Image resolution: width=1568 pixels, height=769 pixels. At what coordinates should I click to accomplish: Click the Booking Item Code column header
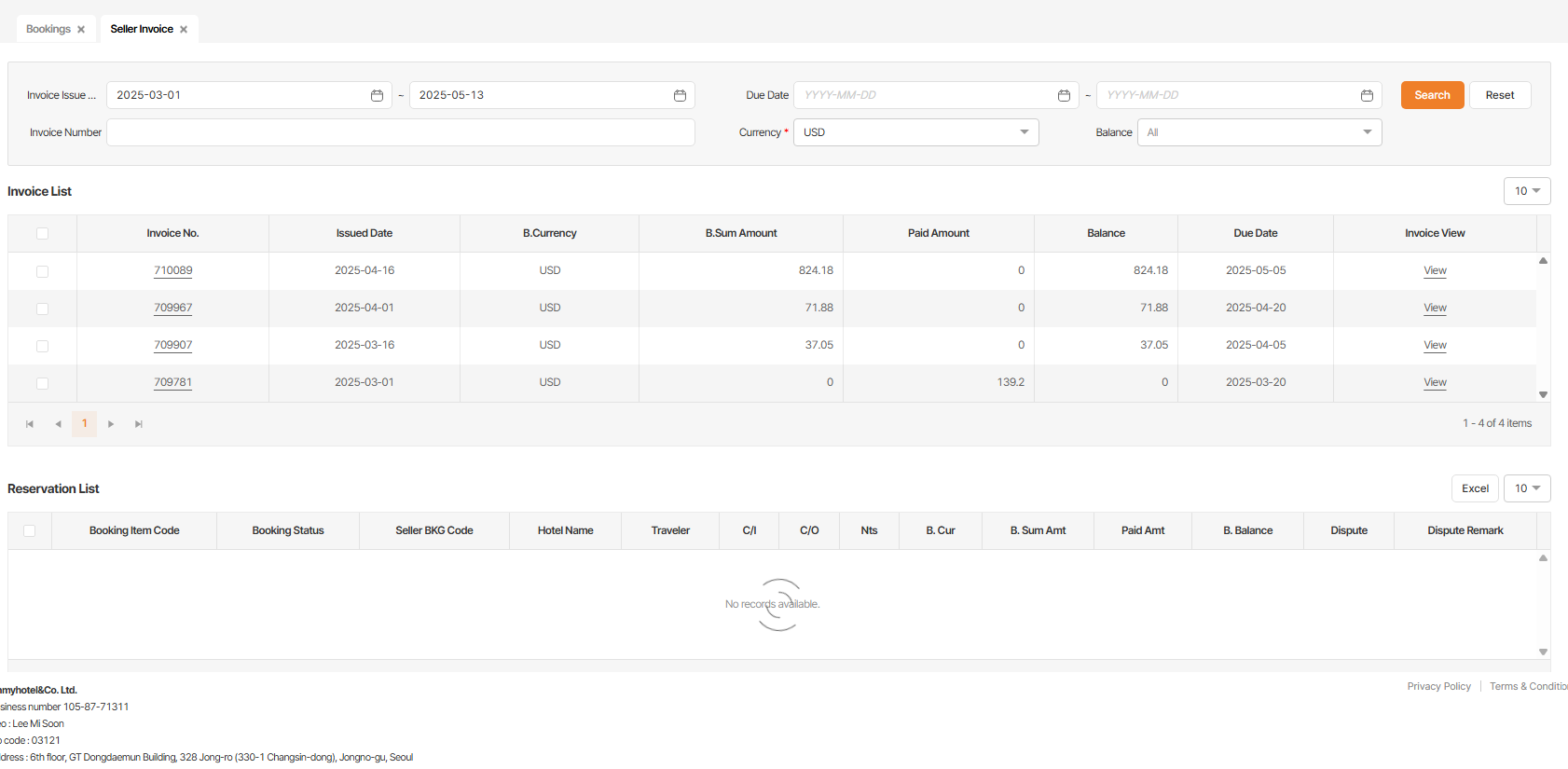click(134, 531)
